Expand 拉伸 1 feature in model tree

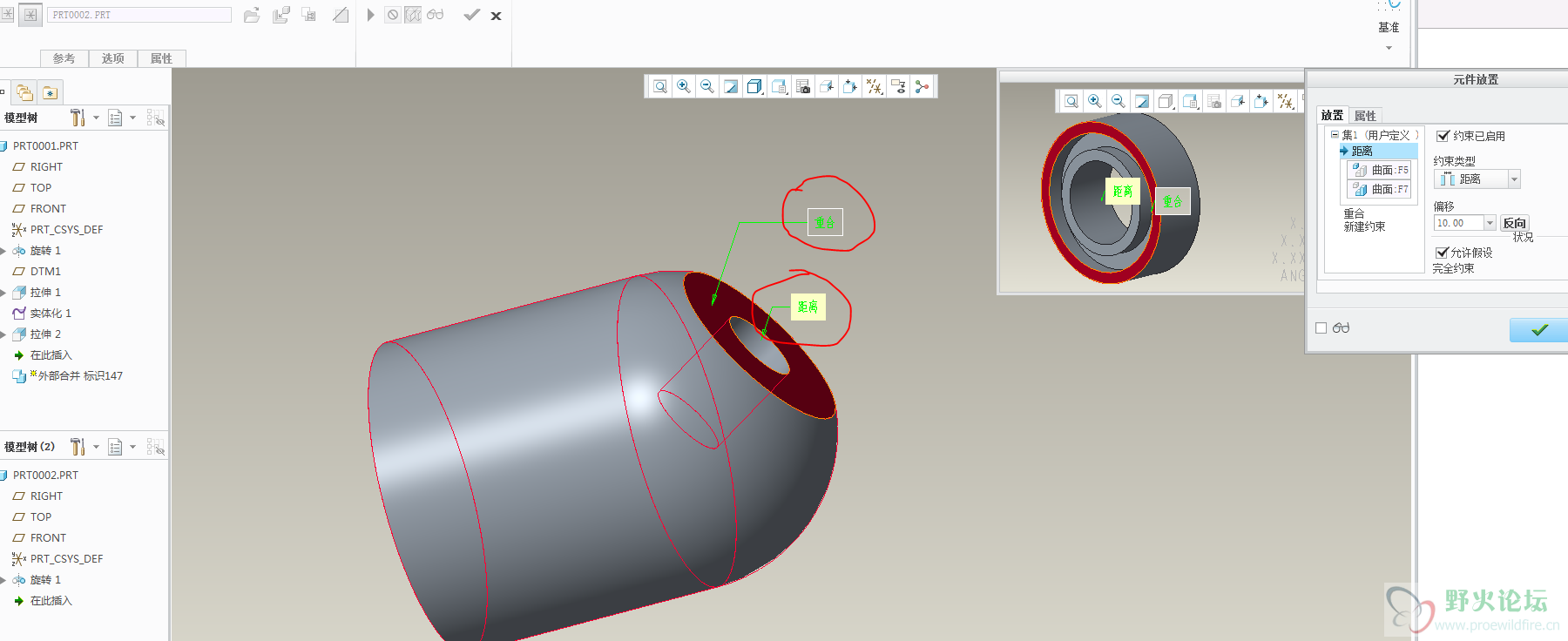[3, 293]
